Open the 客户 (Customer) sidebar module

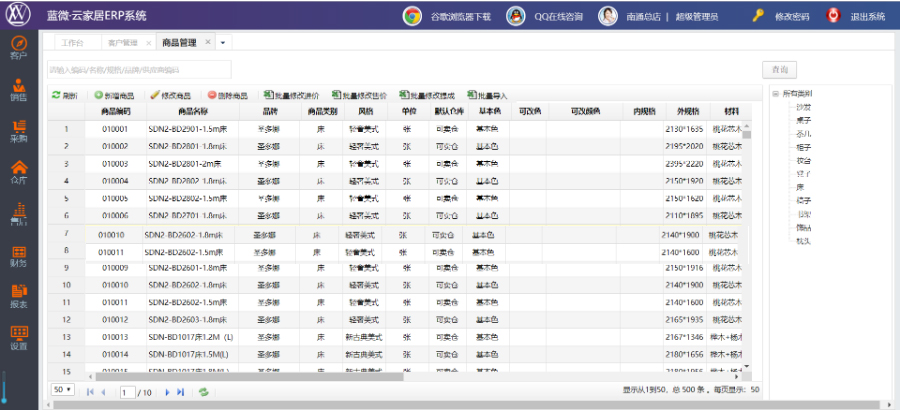pos(18,46)
